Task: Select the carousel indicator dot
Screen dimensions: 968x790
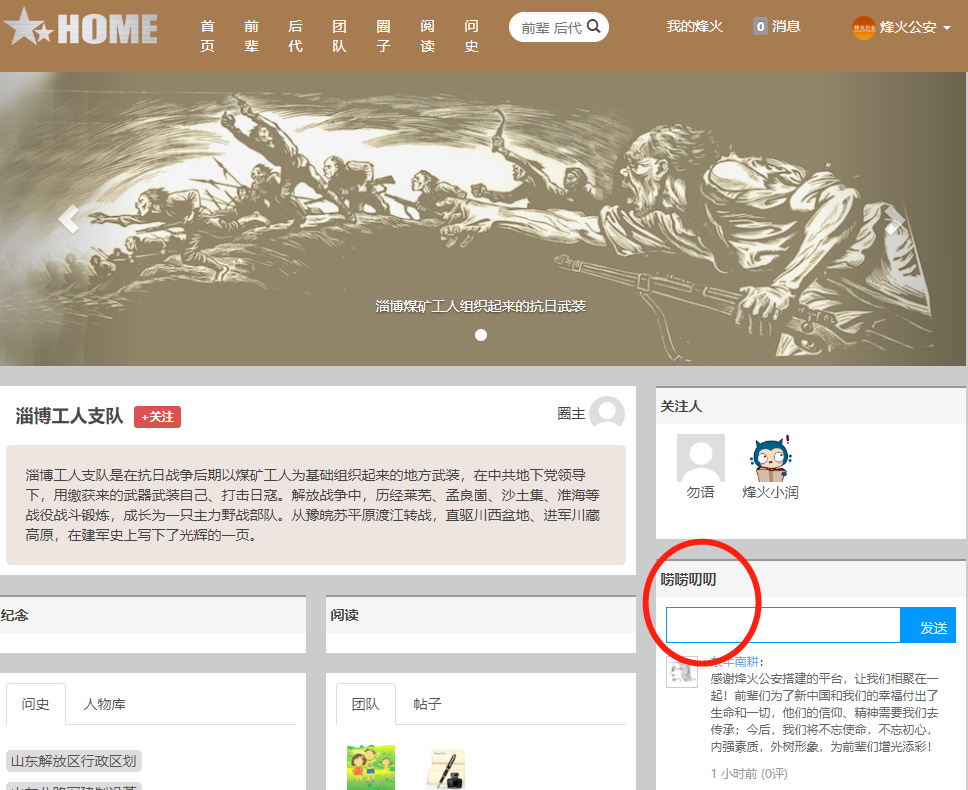Action: [481, 335]
